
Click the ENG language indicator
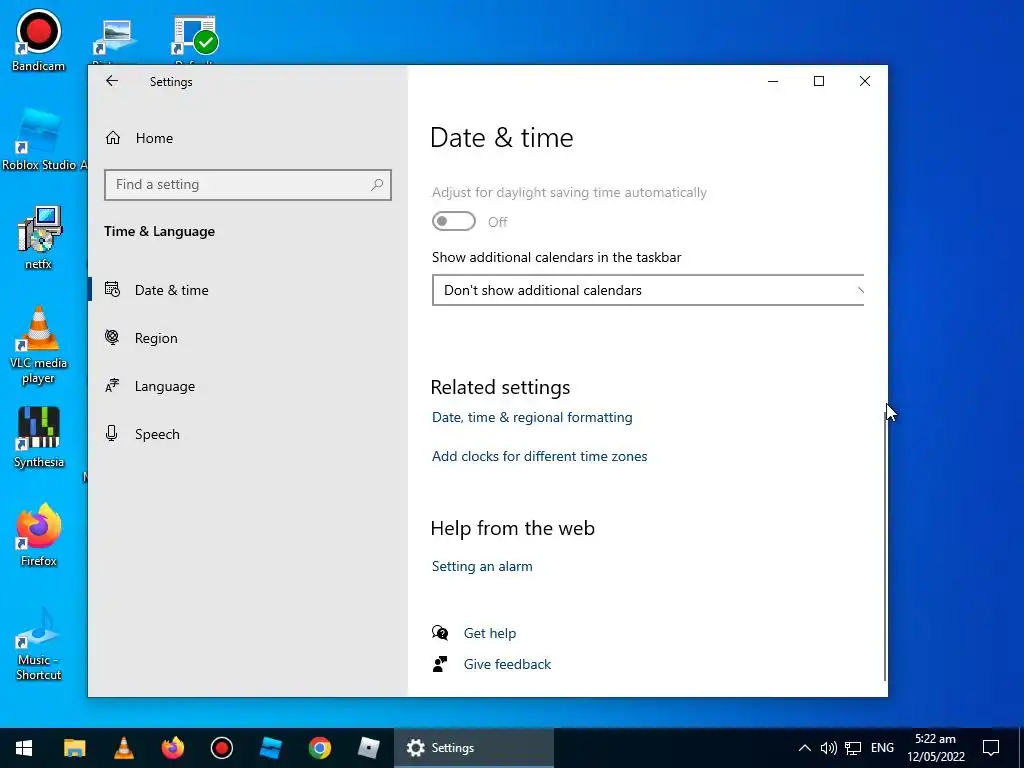point(882,748)
